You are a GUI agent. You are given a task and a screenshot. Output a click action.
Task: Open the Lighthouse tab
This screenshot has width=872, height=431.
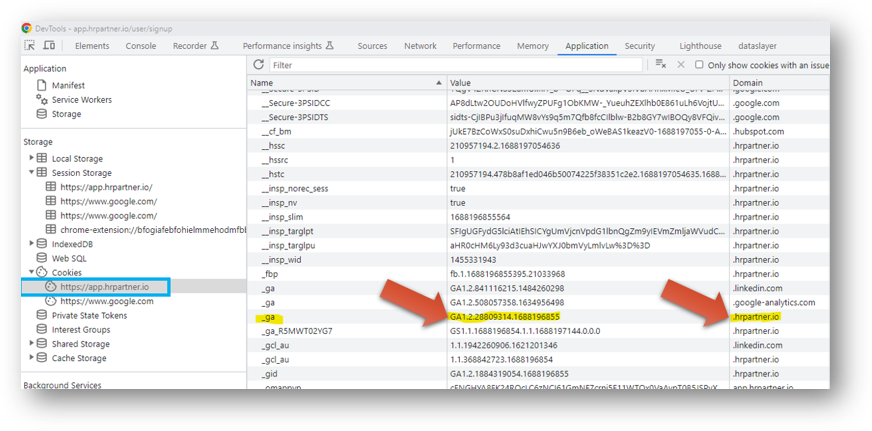[700, 46]
